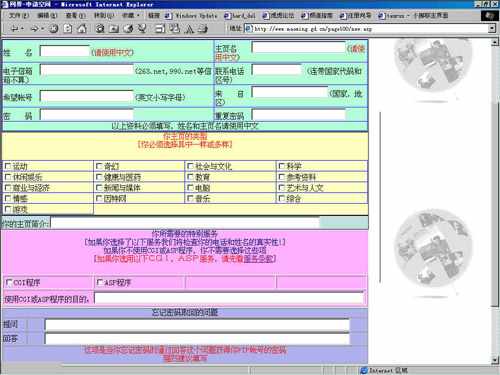The height and width of the screenshot is (375, 500).
Task: Open the History toolbar icon
Action: pyautogui.click(x=128, y=29)
